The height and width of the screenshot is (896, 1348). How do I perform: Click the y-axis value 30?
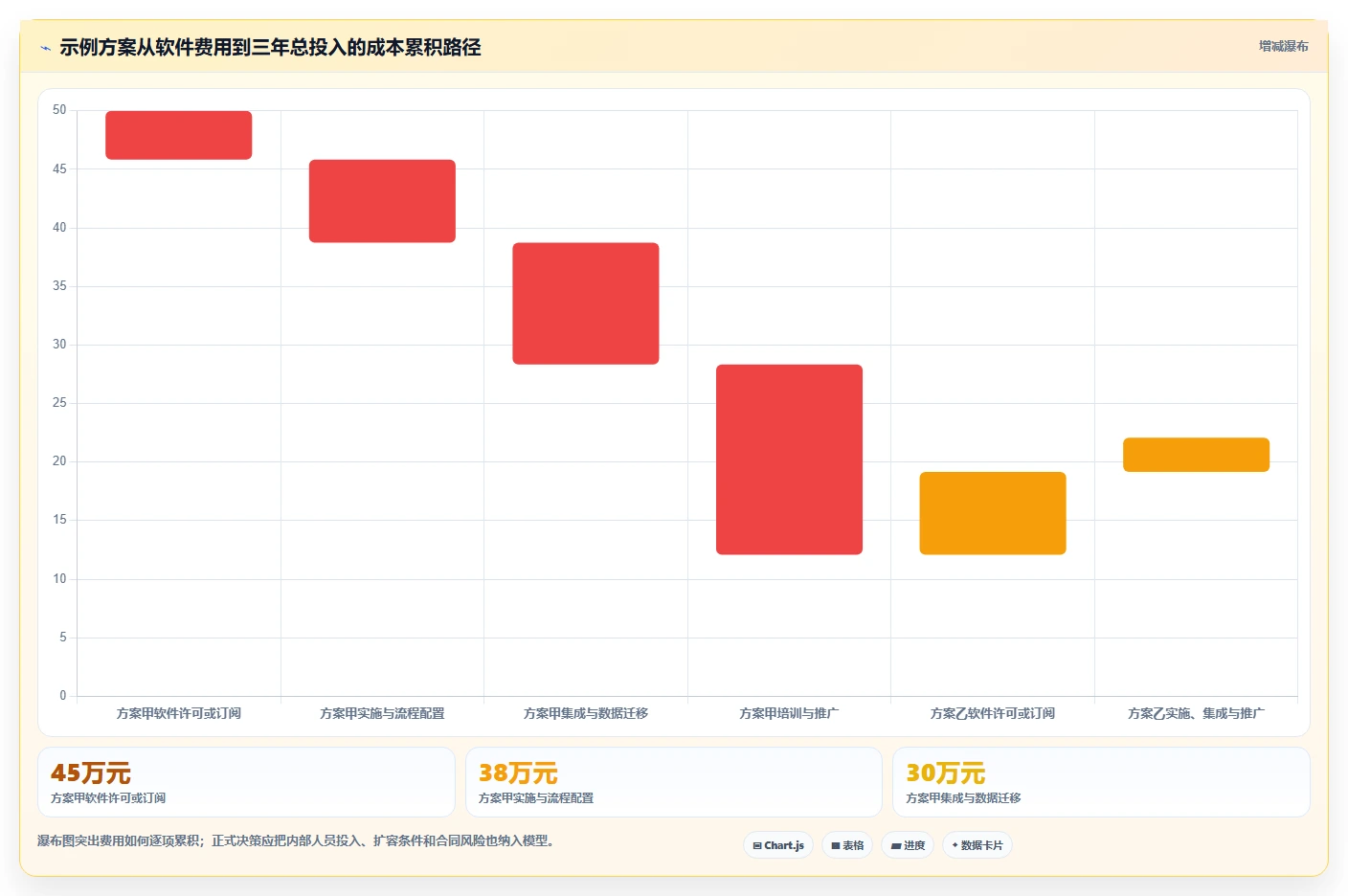point(59,345)
